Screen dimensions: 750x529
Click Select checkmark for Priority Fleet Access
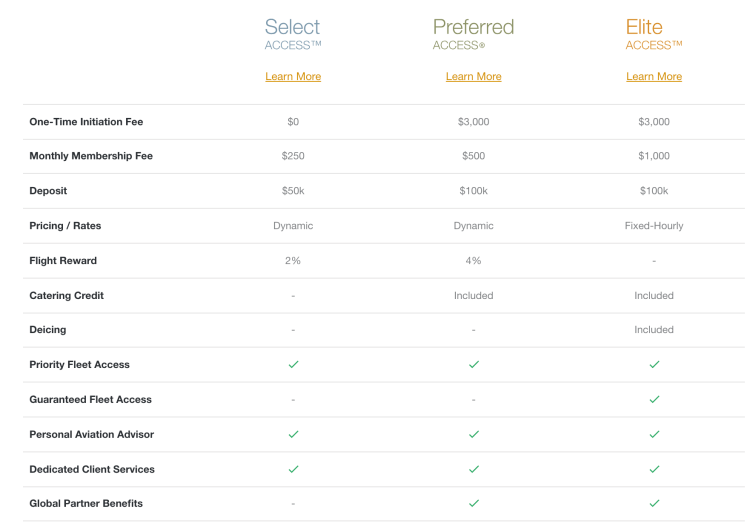293,365
